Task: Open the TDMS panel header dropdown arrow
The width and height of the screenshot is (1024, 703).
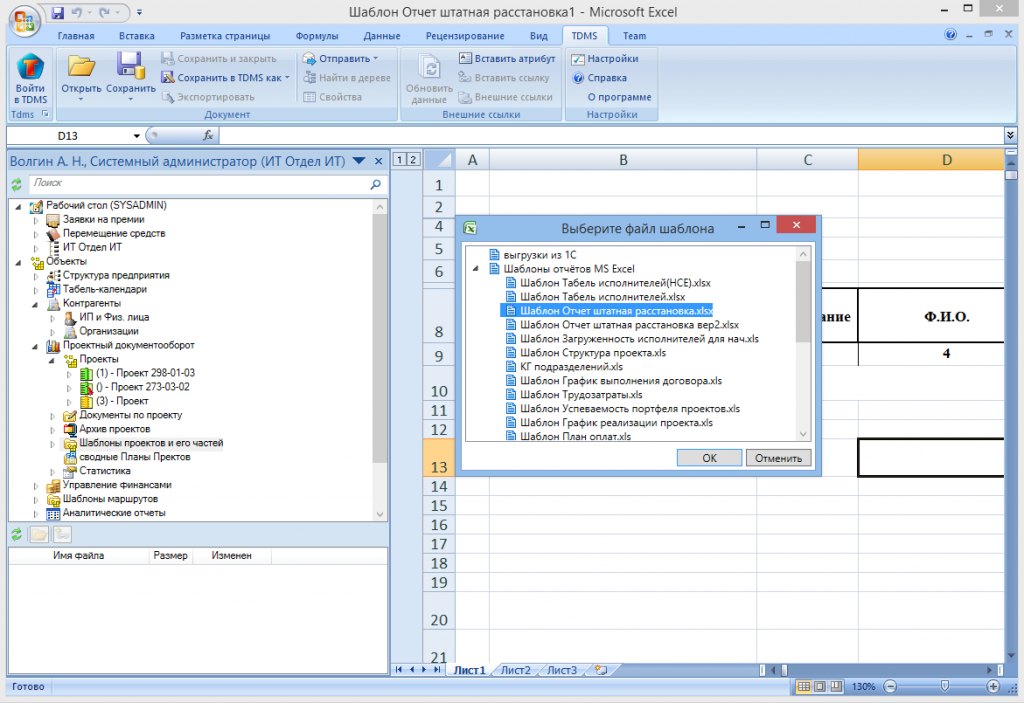Action: [359, 161]
